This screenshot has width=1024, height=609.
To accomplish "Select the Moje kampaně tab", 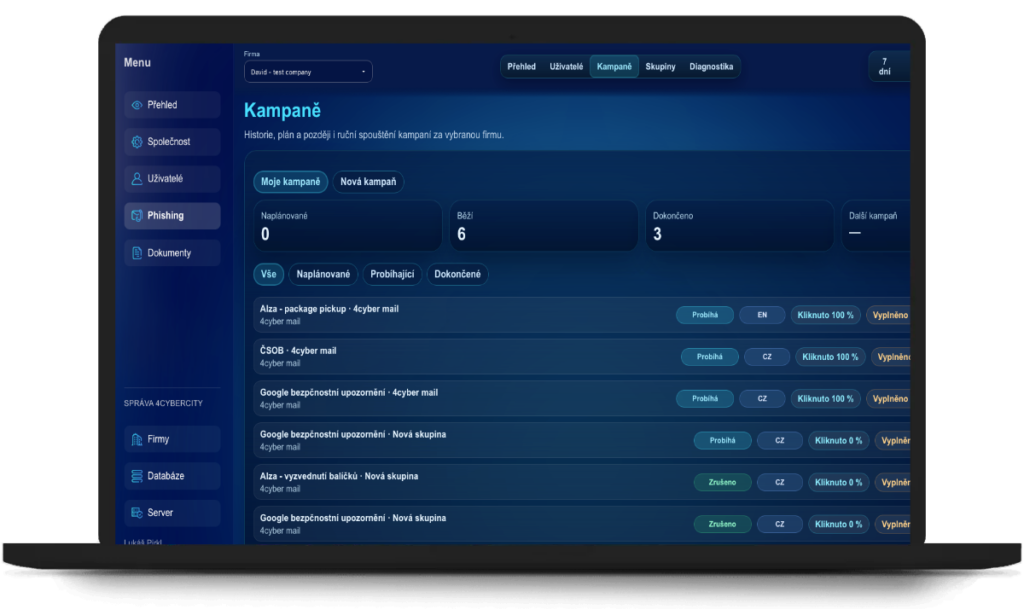I will pos(291,181).
